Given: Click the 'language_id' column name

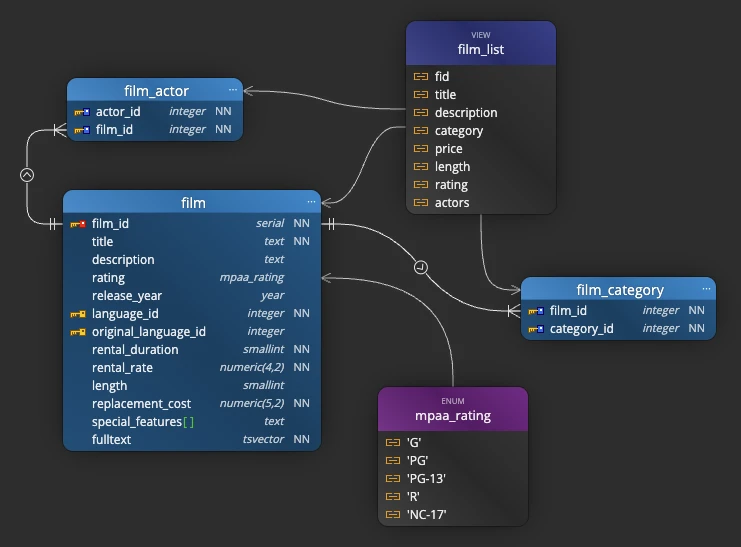Looking at the screenshot, I should pos(125,314).
